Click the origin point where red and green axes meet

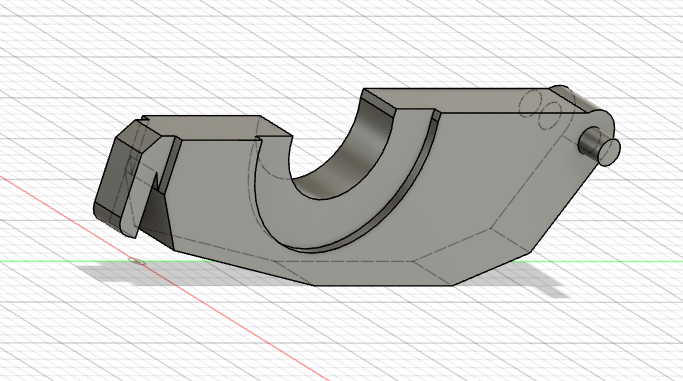[137, 261]
